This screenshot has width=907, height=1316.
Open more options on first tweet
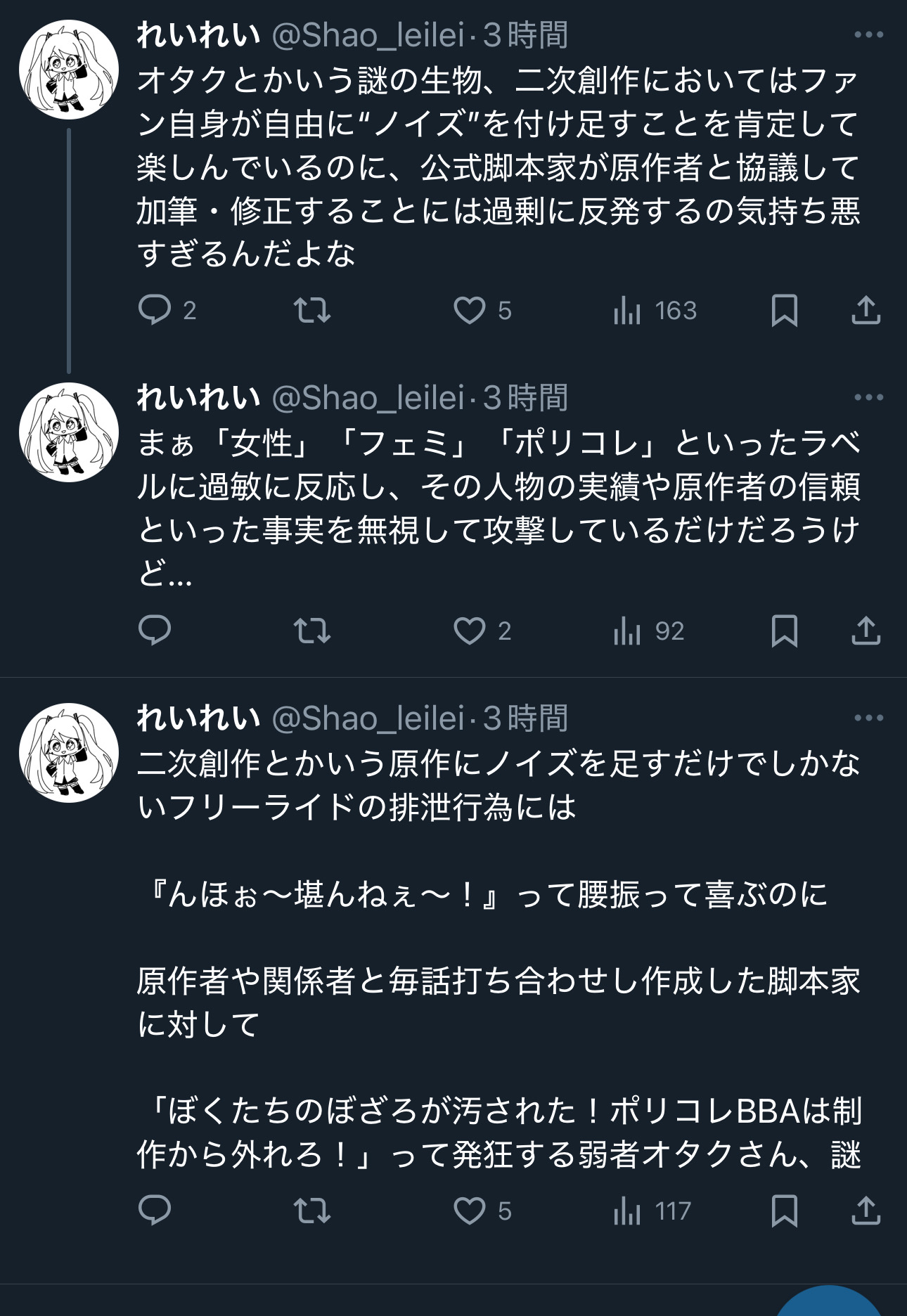click(x=868, y=34)
